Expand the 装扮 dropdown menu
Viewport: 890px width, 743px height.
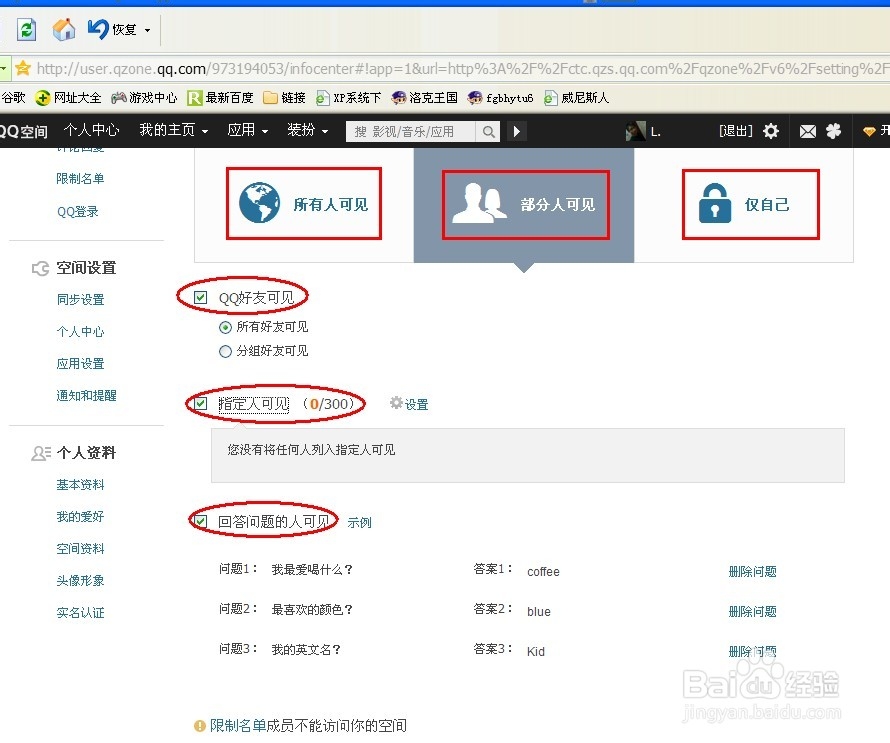coord(304,131)
